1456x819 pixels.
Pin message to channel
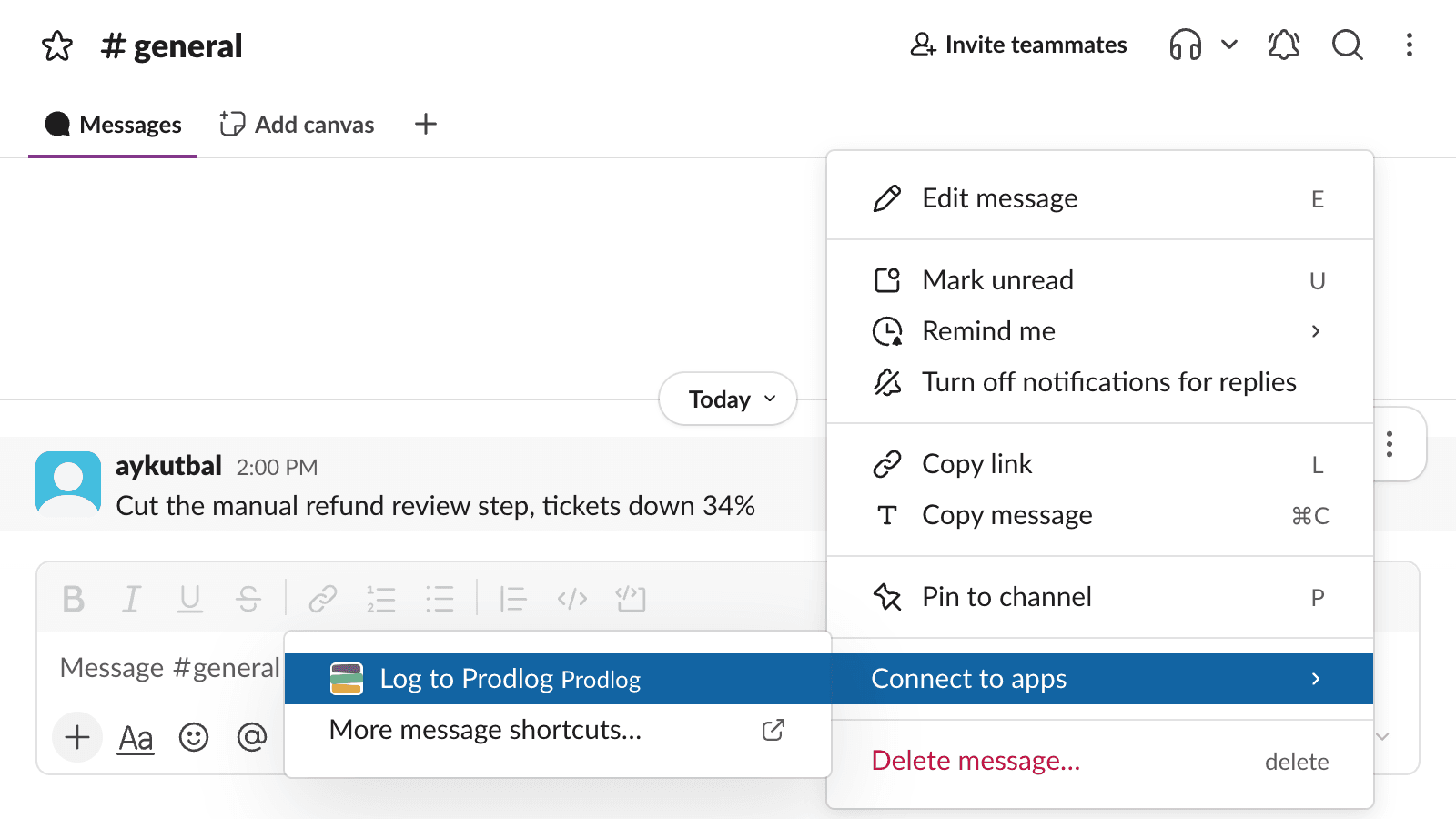pos(1099,597)
